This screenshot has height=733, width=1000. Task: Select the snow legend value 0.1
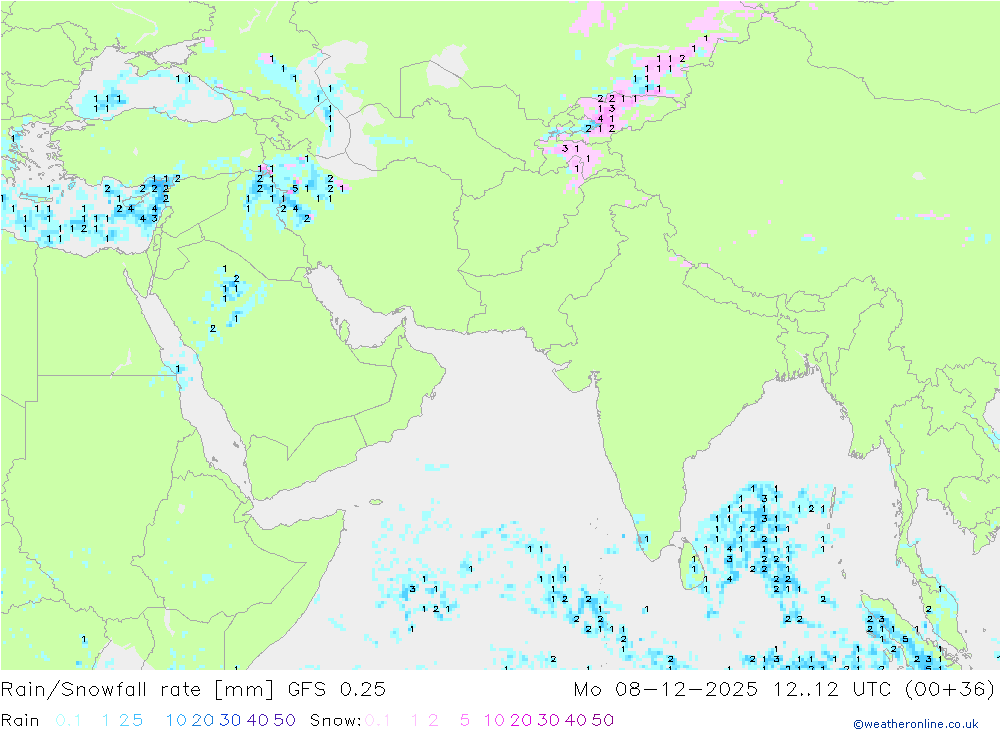pos(378,720)
